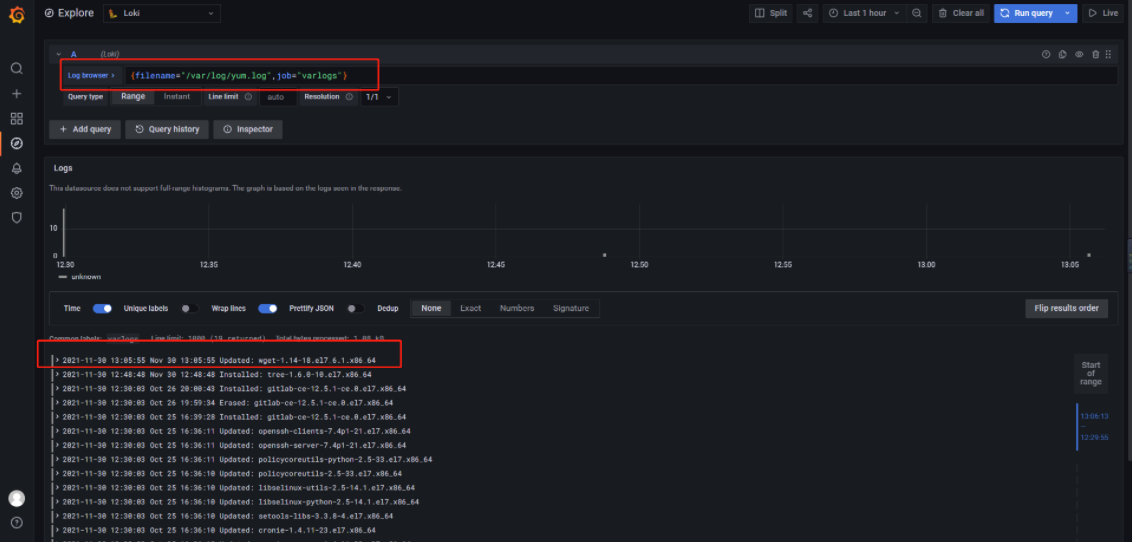Click the log timeline range 13:06:13 marker
The width and height of the screenshot is (1132, 542).
pyautogui.click(x=1094, y=416)
